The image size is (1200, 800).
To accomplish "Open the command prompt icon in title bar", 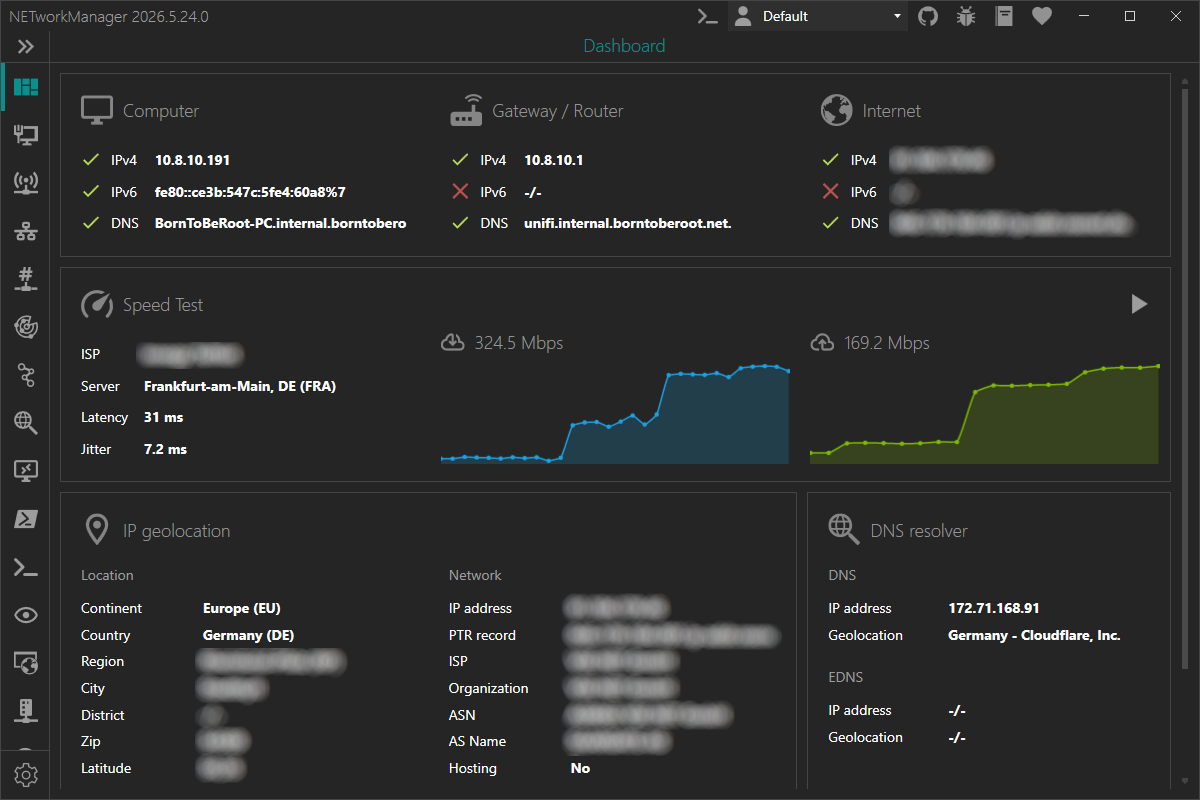I will (708, 16).
